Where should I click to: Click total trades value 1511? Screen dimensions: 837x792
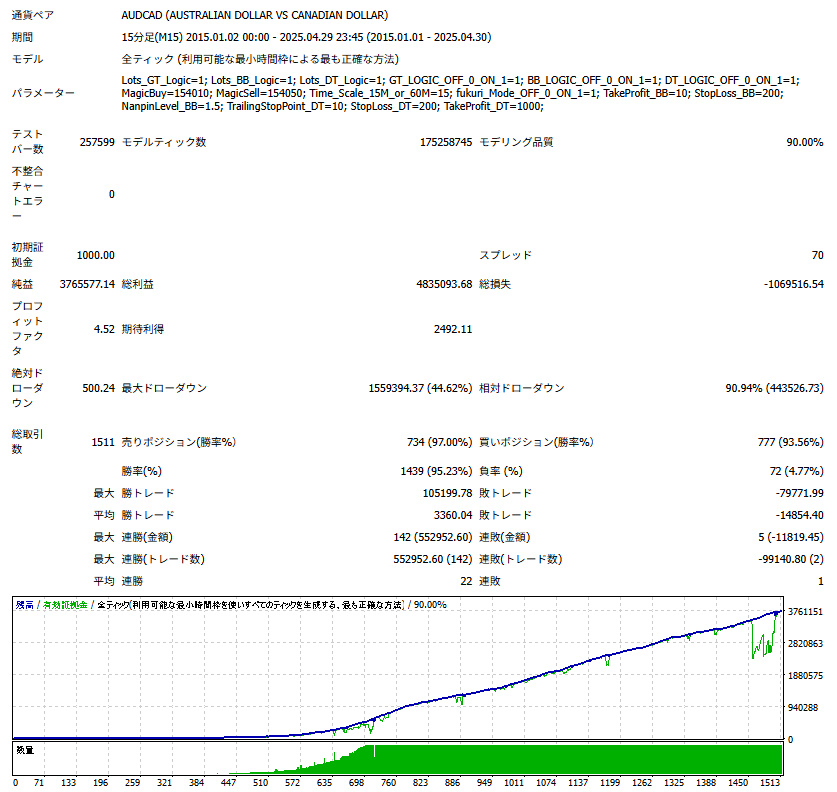103,442
